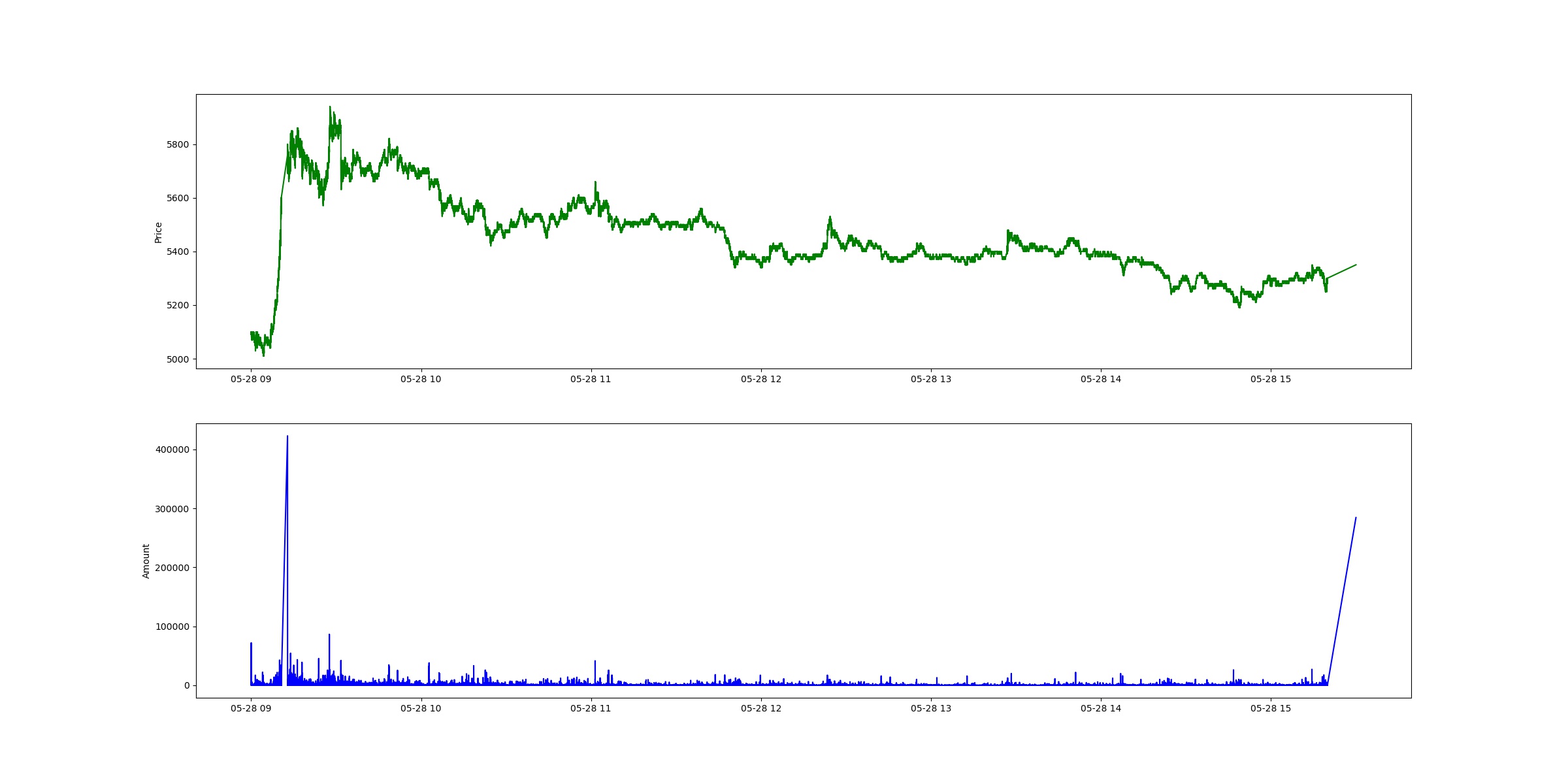Click the 5000 tick label on Price axis
The height and width of the screenshot is (784, 1568).
(x=178, y=359)
